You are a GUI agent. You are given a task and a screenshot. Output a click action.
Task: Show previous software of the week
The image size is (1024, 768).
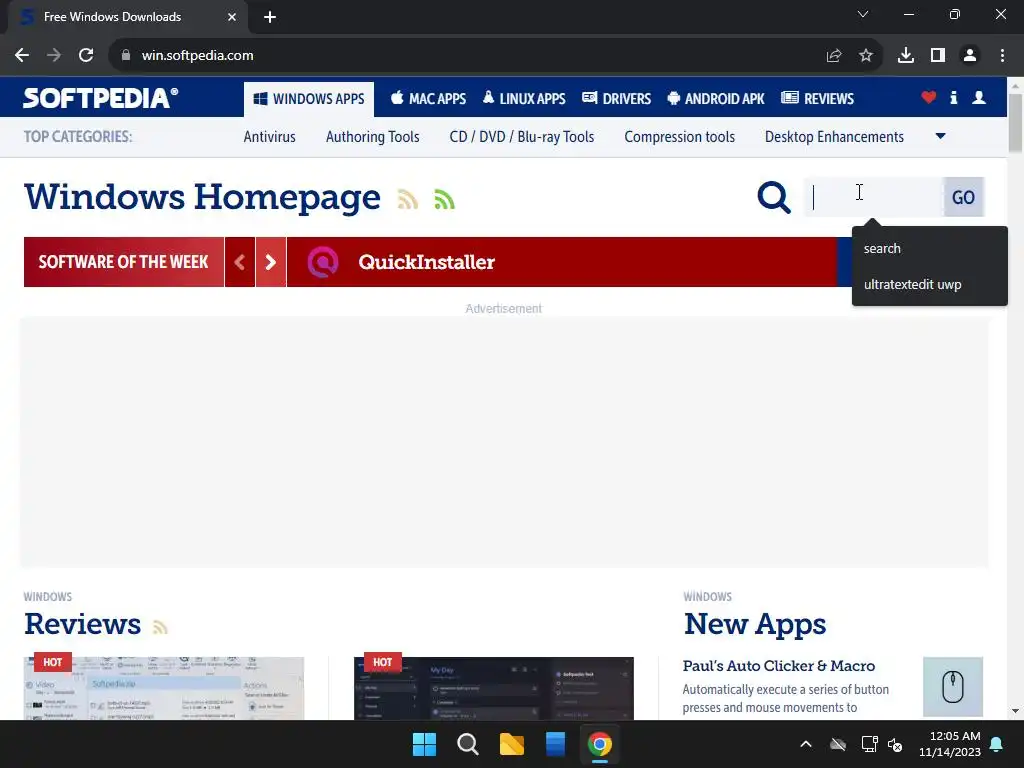pyautogui.click(x=240, y=262)
